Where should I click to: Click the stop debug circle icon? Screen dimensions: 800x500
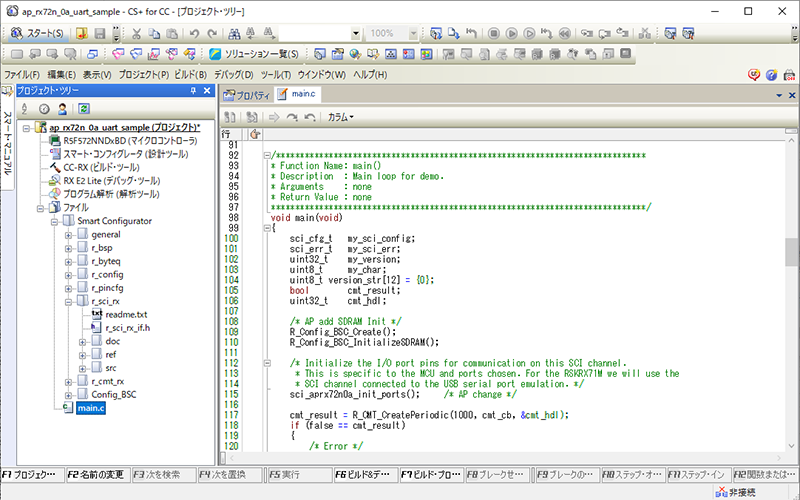coord(493,34)
